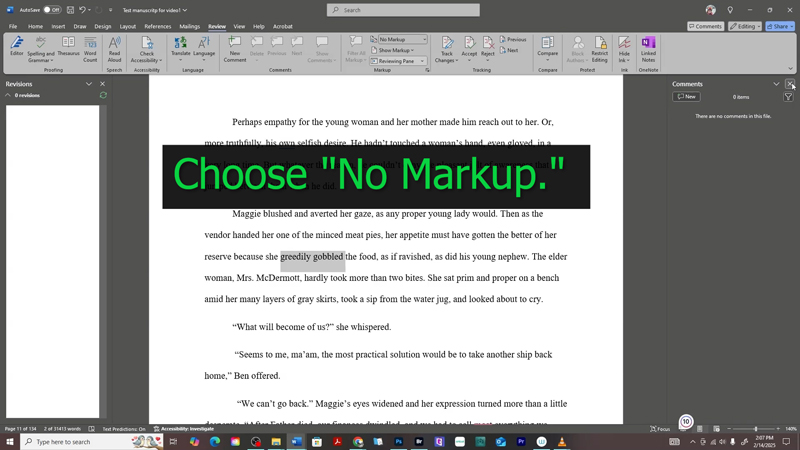Open the Translate menu

tap(180, 48)
